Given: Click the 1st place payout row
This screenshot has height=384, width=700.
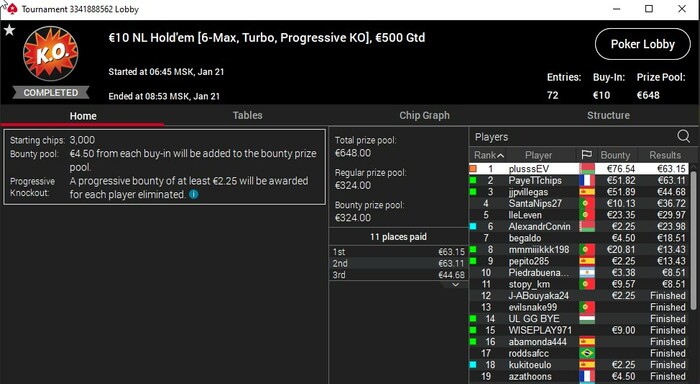Looking at the screenshot, I should pos(398,252).
